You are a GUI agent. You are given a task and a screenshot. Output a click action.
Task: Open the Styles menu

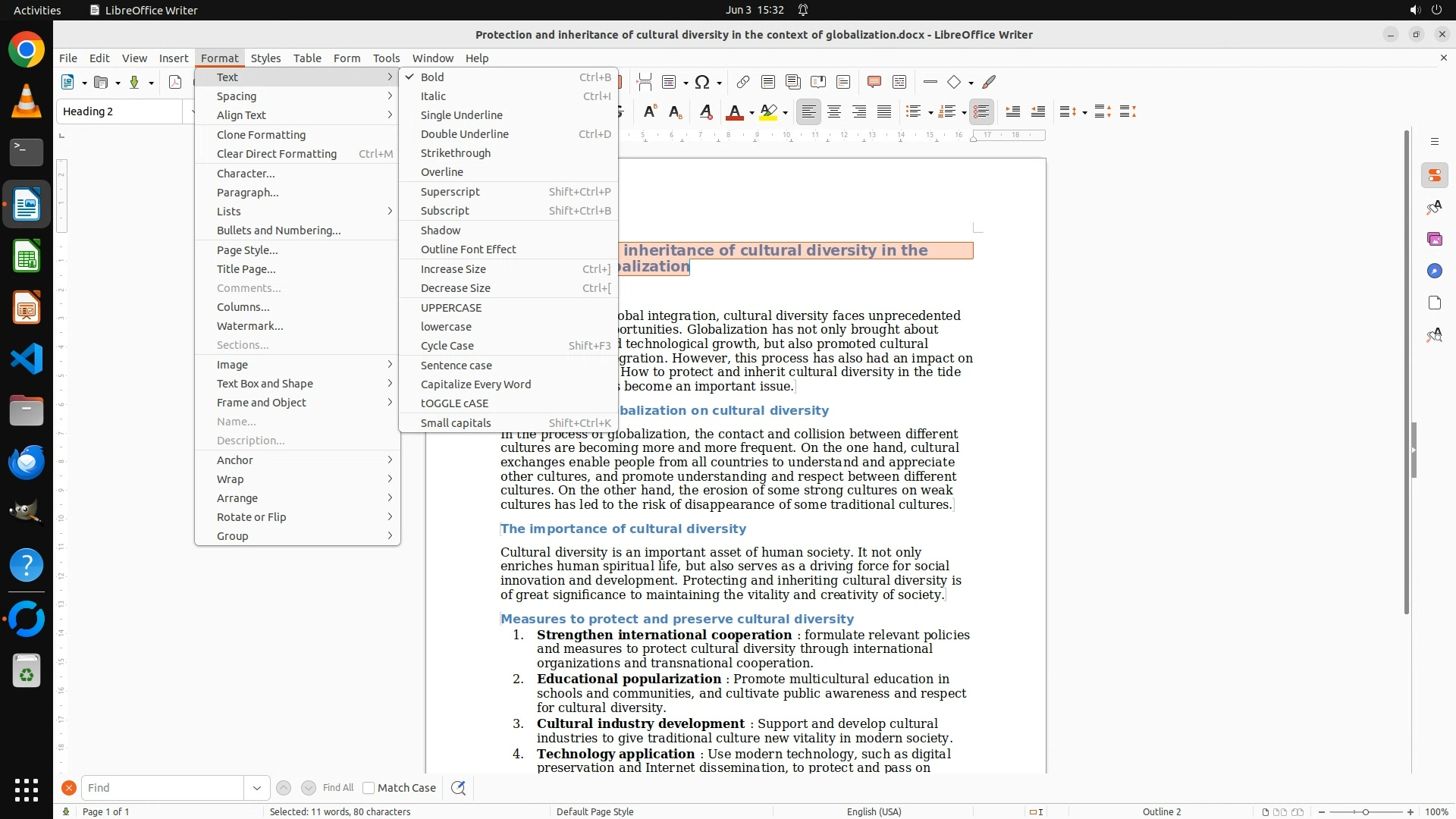click(x=265, y=58)
